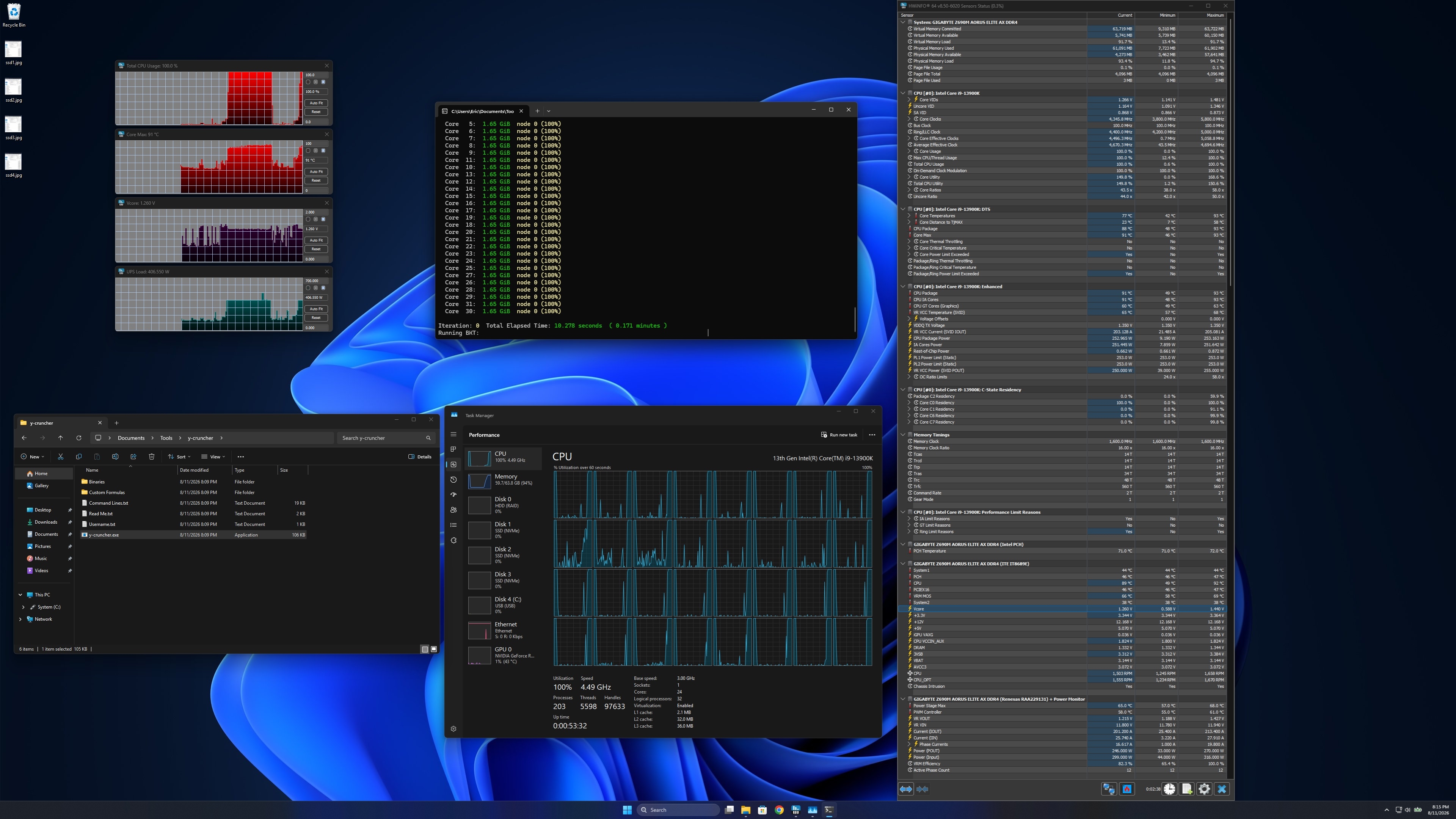The height and width of the screenshot is (819, 1456).
Task: Open Task Manager settings gear
Action: [x=453, y=728]
